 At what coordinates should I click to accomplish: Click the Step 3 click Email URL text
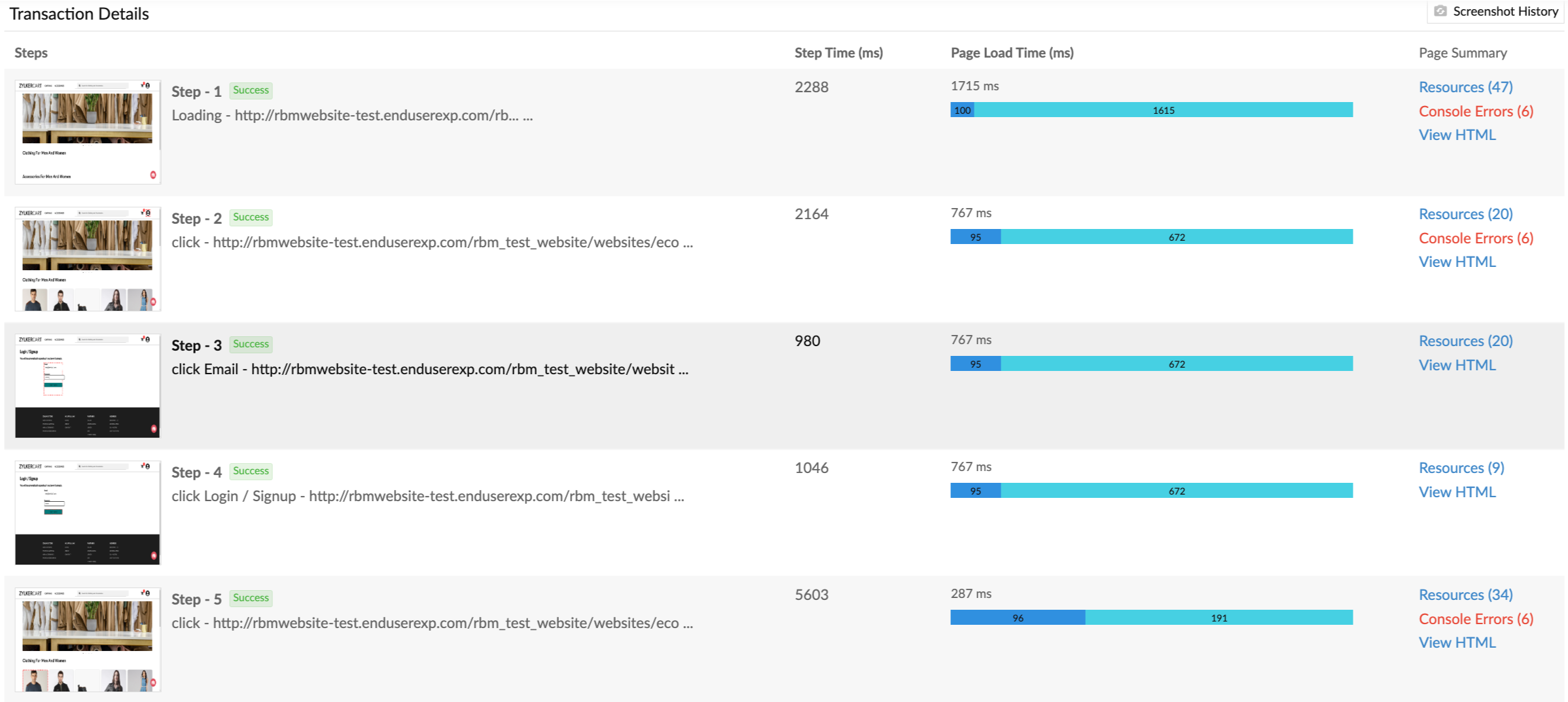tap(429, 369)
